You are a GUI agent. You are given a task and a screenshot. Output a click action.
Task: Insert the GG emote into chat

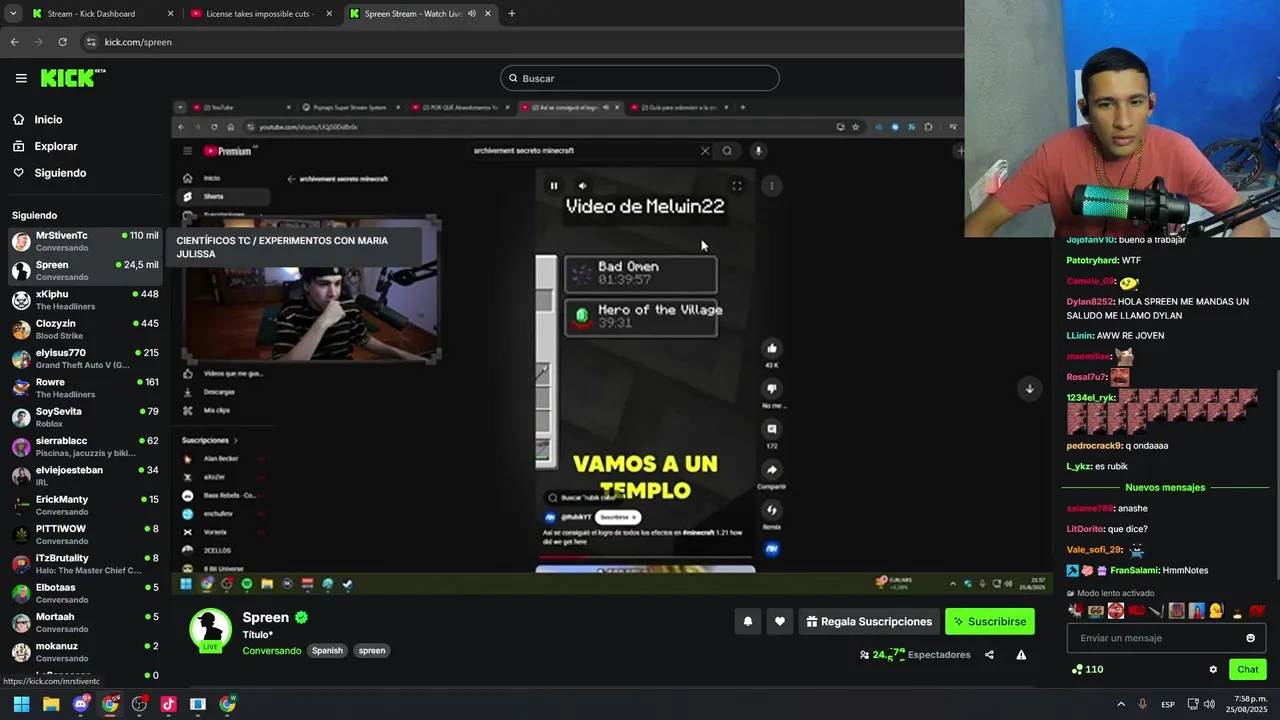click(1096, 611)
